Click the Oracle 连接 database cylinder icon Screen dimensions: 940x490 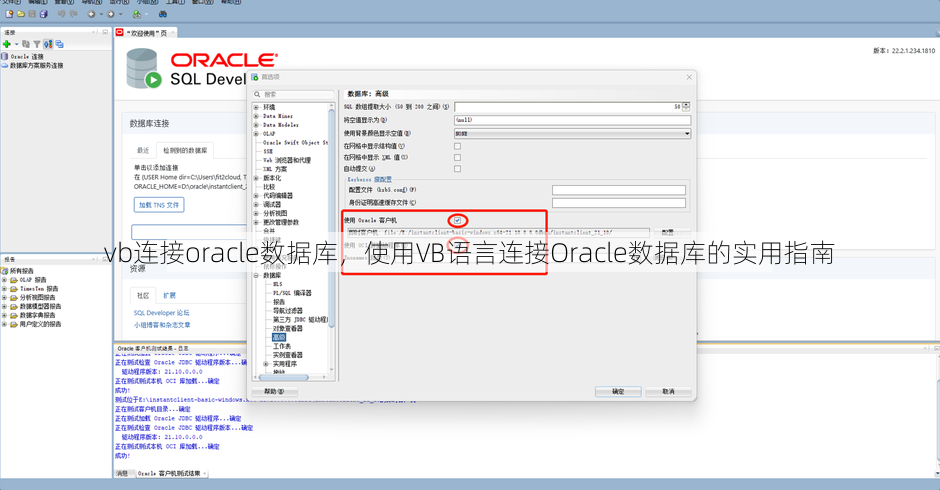[5, 56]
